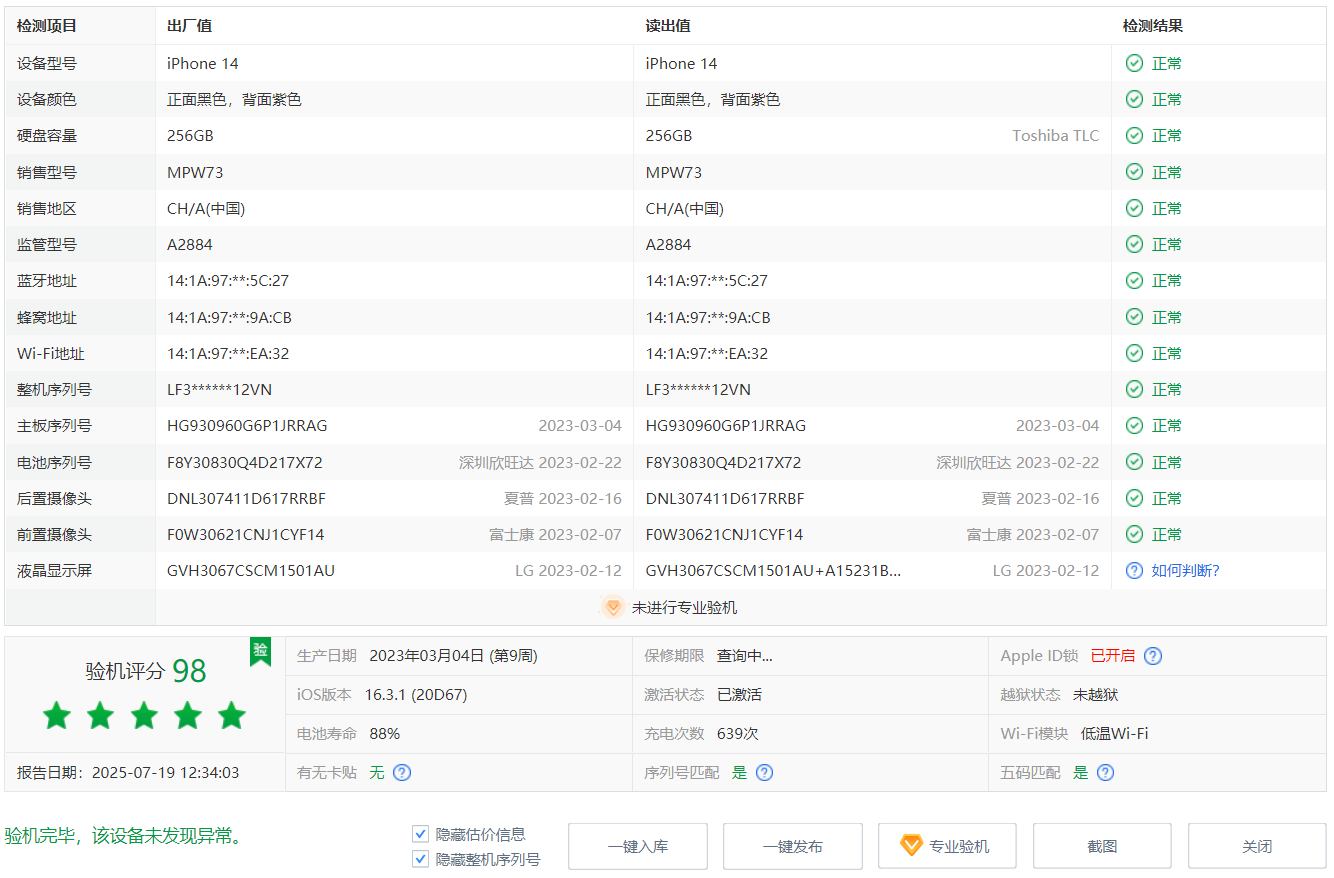Open help icon next to 五码匹配

point(1105,772)
